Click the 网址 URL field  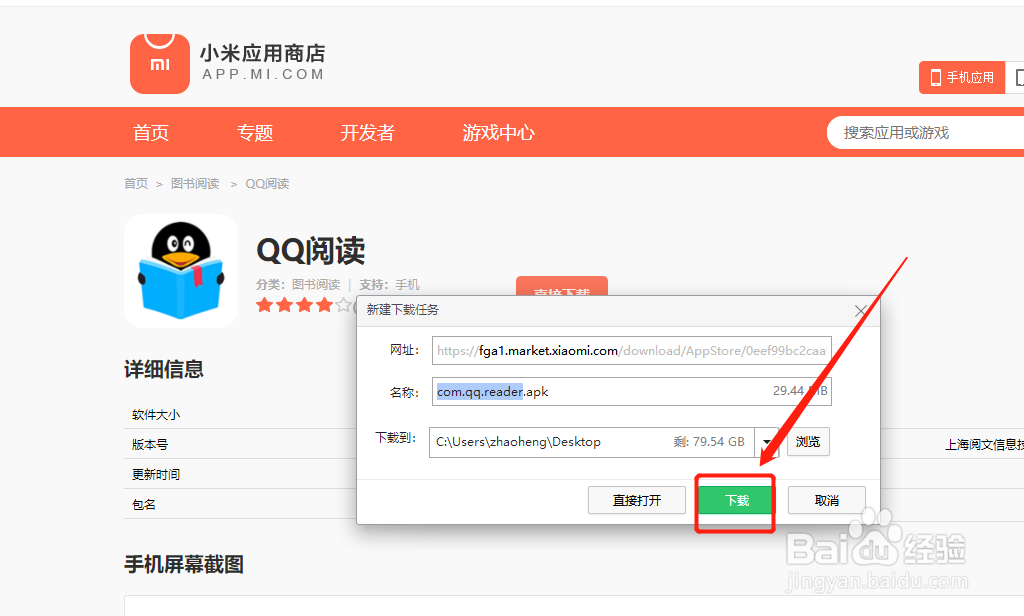click(632, 351)
